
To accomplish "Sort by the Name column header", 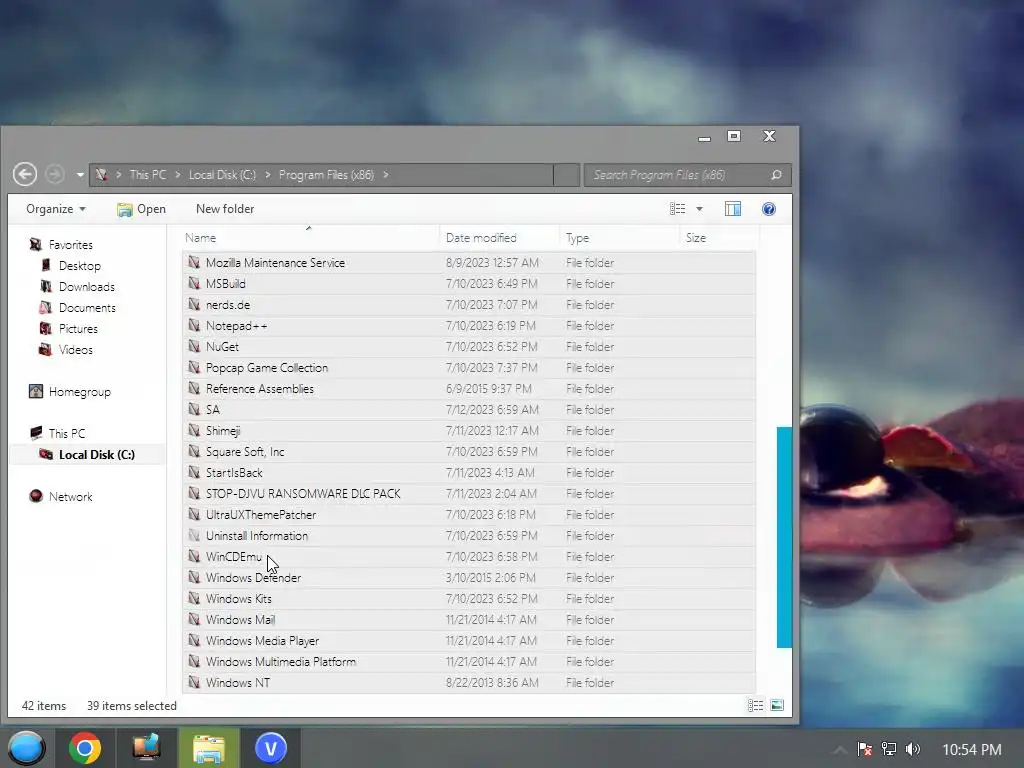I will (x=200, y=238).
